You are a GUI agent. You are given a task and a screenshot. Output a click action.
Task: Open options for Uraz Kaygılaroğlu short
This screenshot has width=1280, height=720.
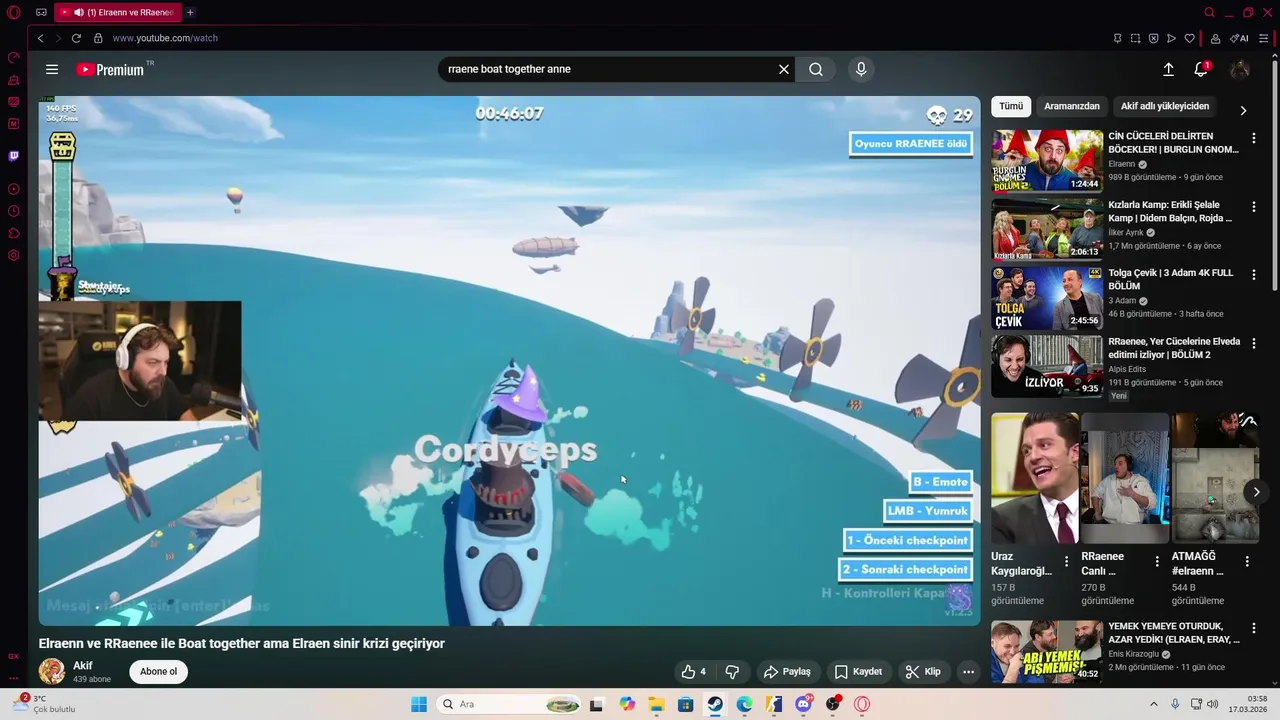click(1067, 561)
